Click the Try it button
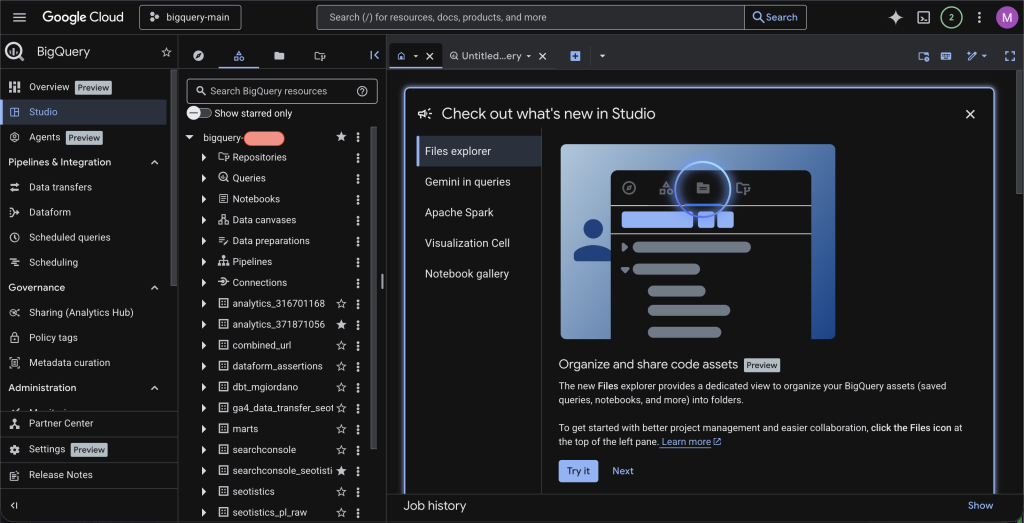Screen dimensions: 1024x523 [578, 471]
